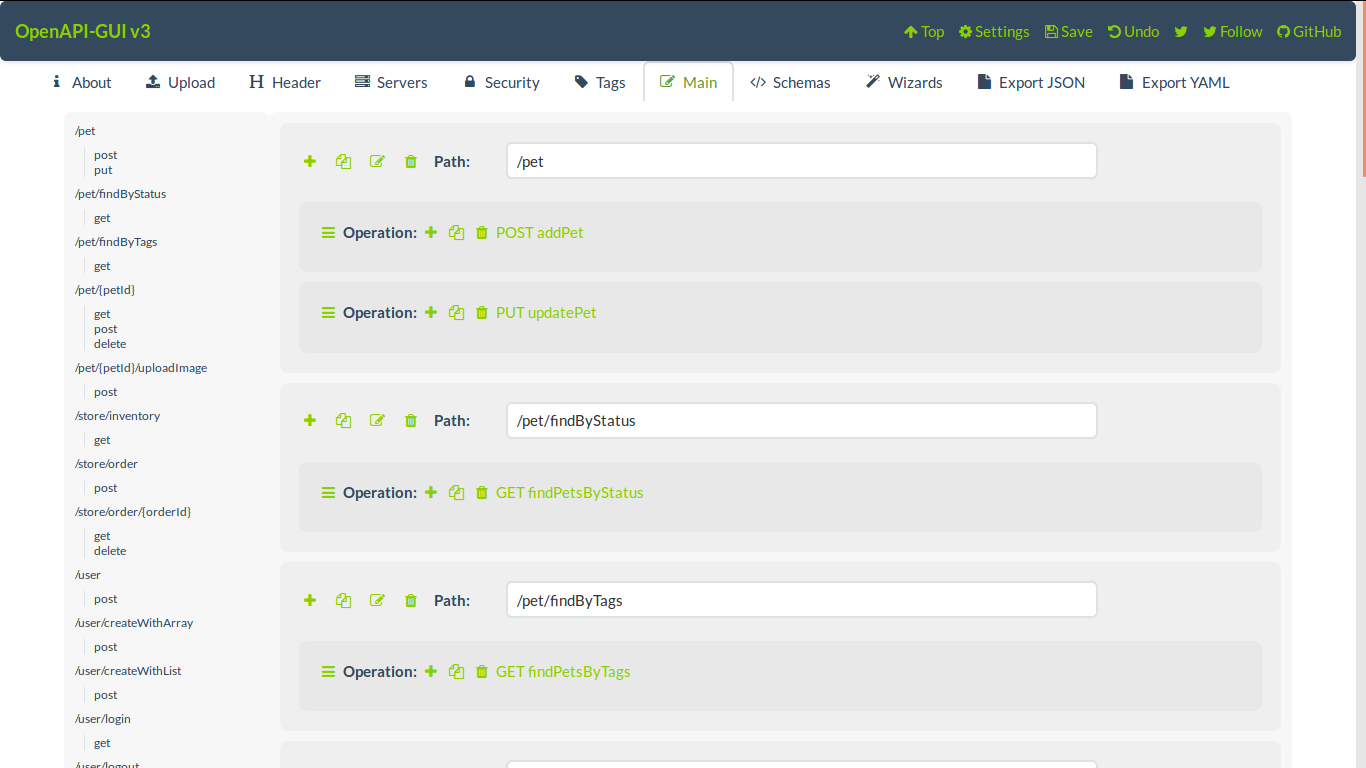
Task: Click the /pet/findByTags path input field
Action: [800, 600]
